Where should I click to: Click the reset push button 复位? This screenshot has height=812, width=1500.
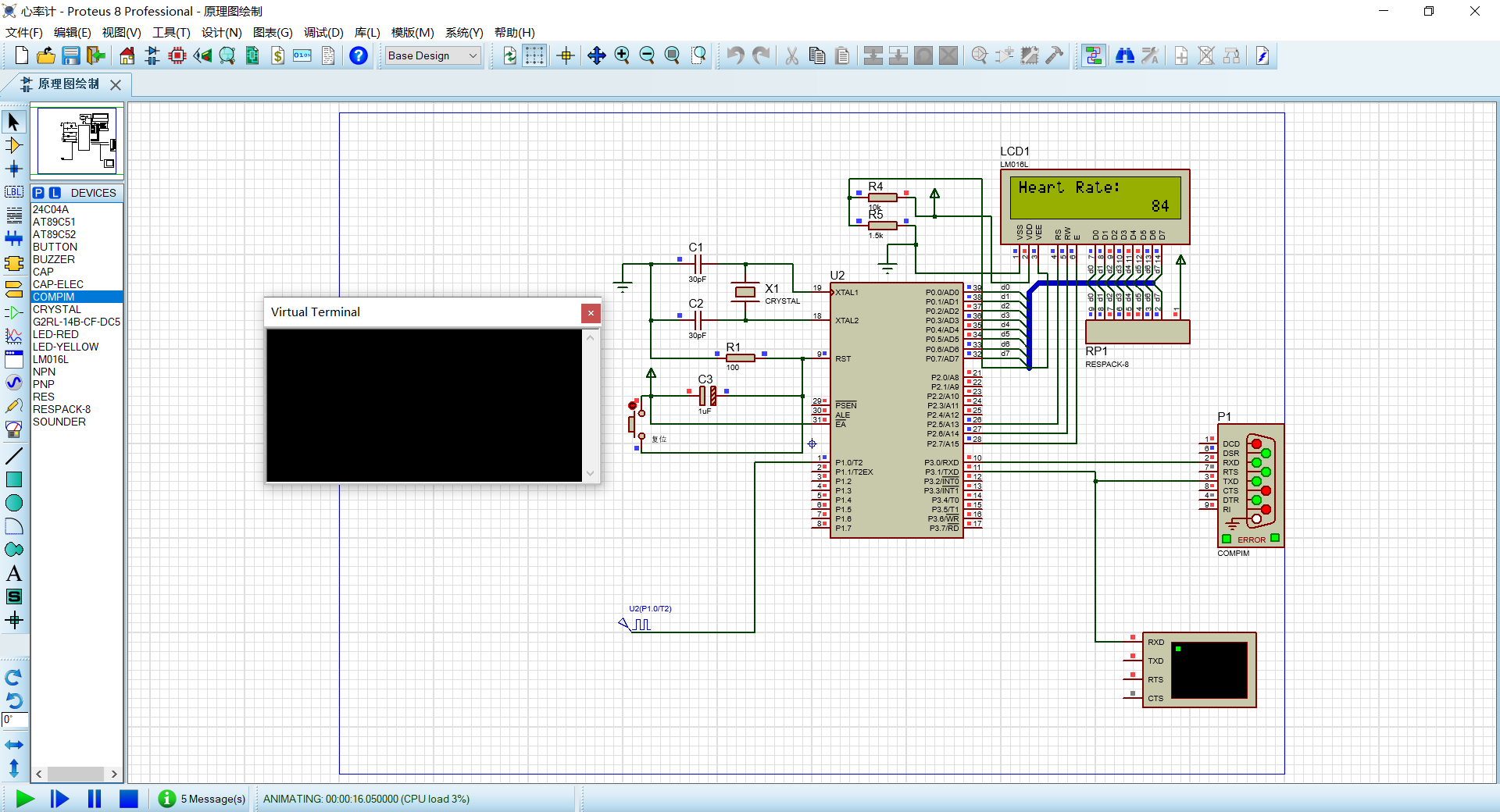[636, 424]
